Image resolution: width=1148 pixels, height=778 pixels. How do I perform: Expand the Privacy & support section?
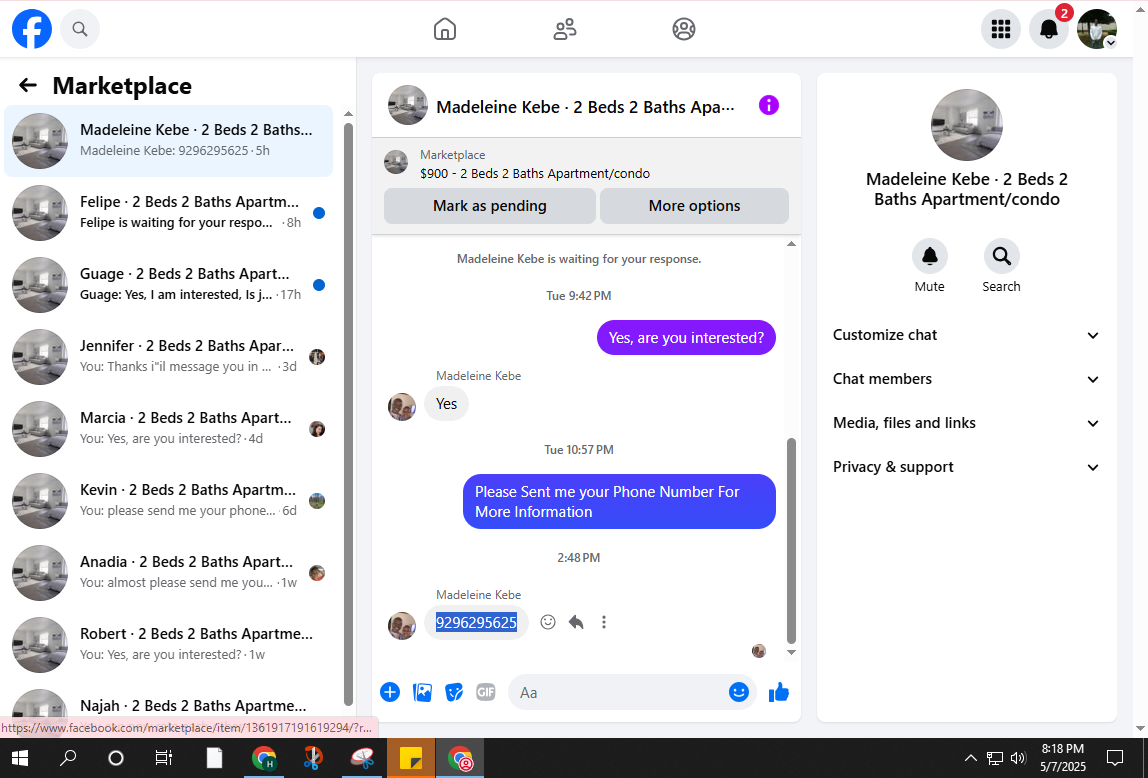click(x=966, y=467)
